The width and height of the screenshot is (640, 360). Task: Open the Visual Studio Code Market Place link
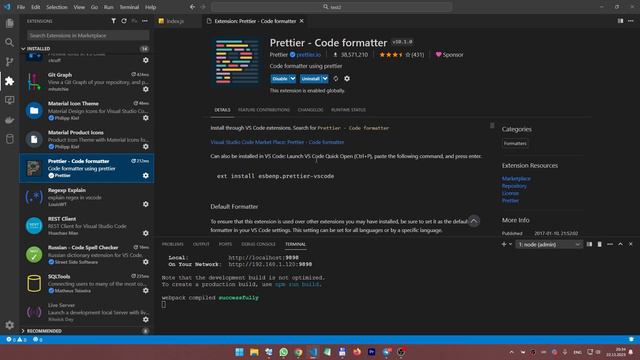[277, 142]
